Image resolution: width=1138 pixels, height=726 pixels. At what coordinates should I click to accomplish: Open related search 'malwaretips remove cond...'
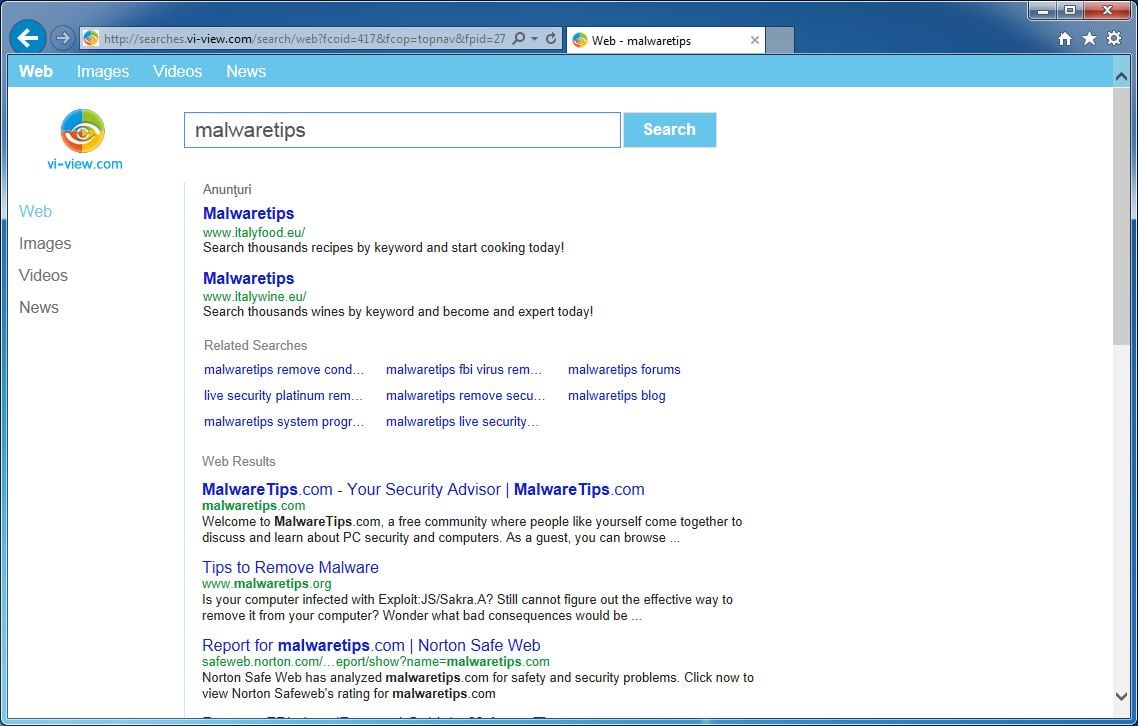pyautogui.click(x=284, y=370)
